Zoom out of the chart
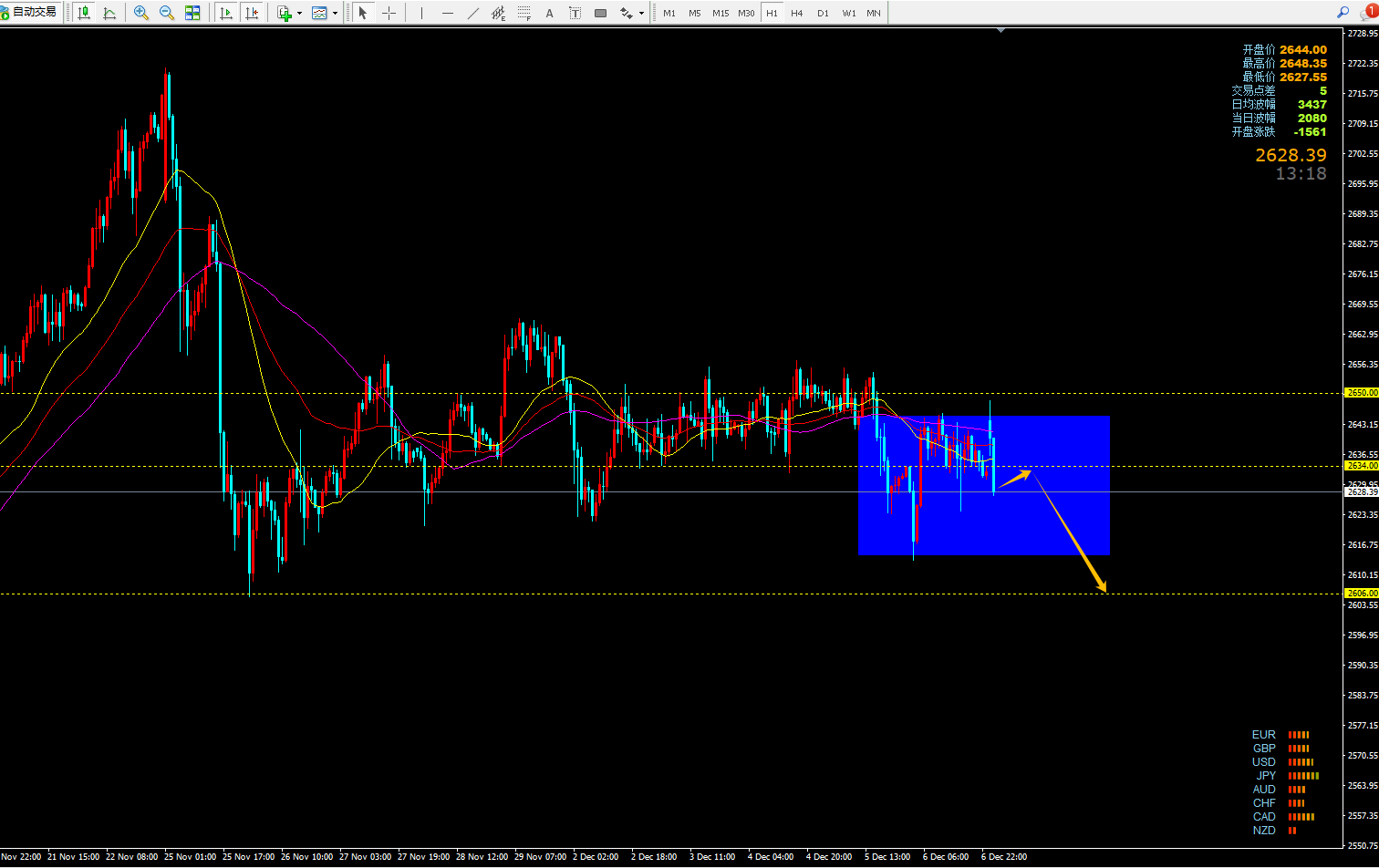This screenshot has width=1379, height=868. click(x=166, y=13)
